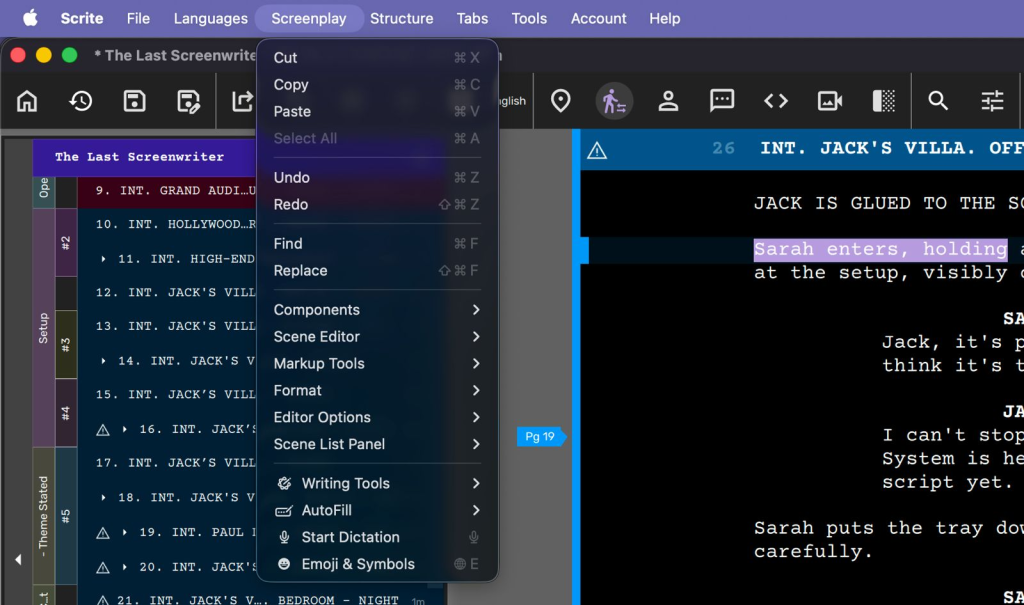
Task: Click the Theme Stated beat label
Action: [43, 516]
